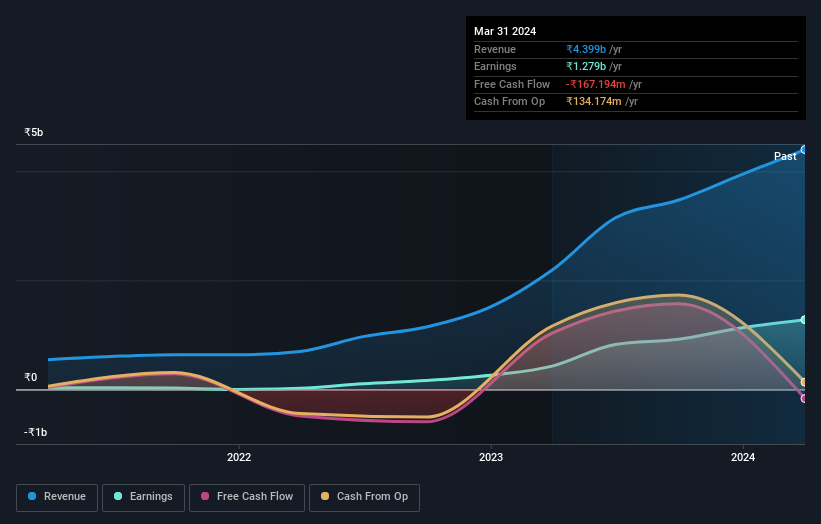
Task: Click the Cash From Op label in tooltip
Action: pyautogui.click(x=509, y=102)
